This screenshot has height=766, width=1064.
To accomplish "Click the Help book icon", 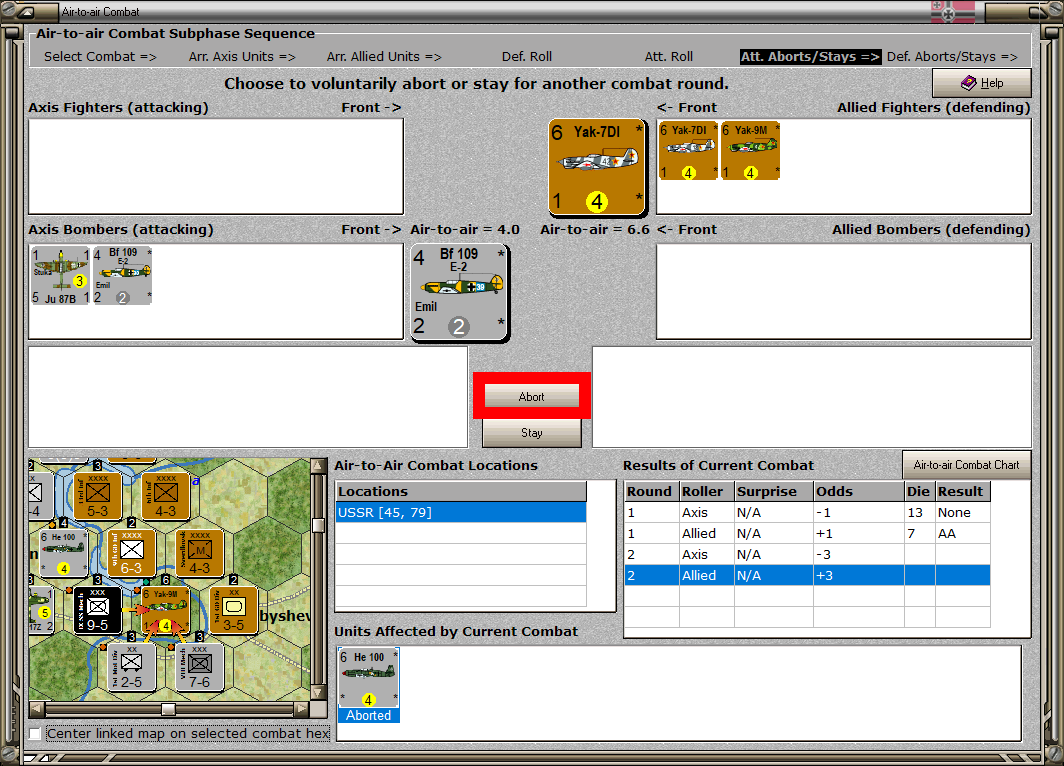I will tap(968, 83).
